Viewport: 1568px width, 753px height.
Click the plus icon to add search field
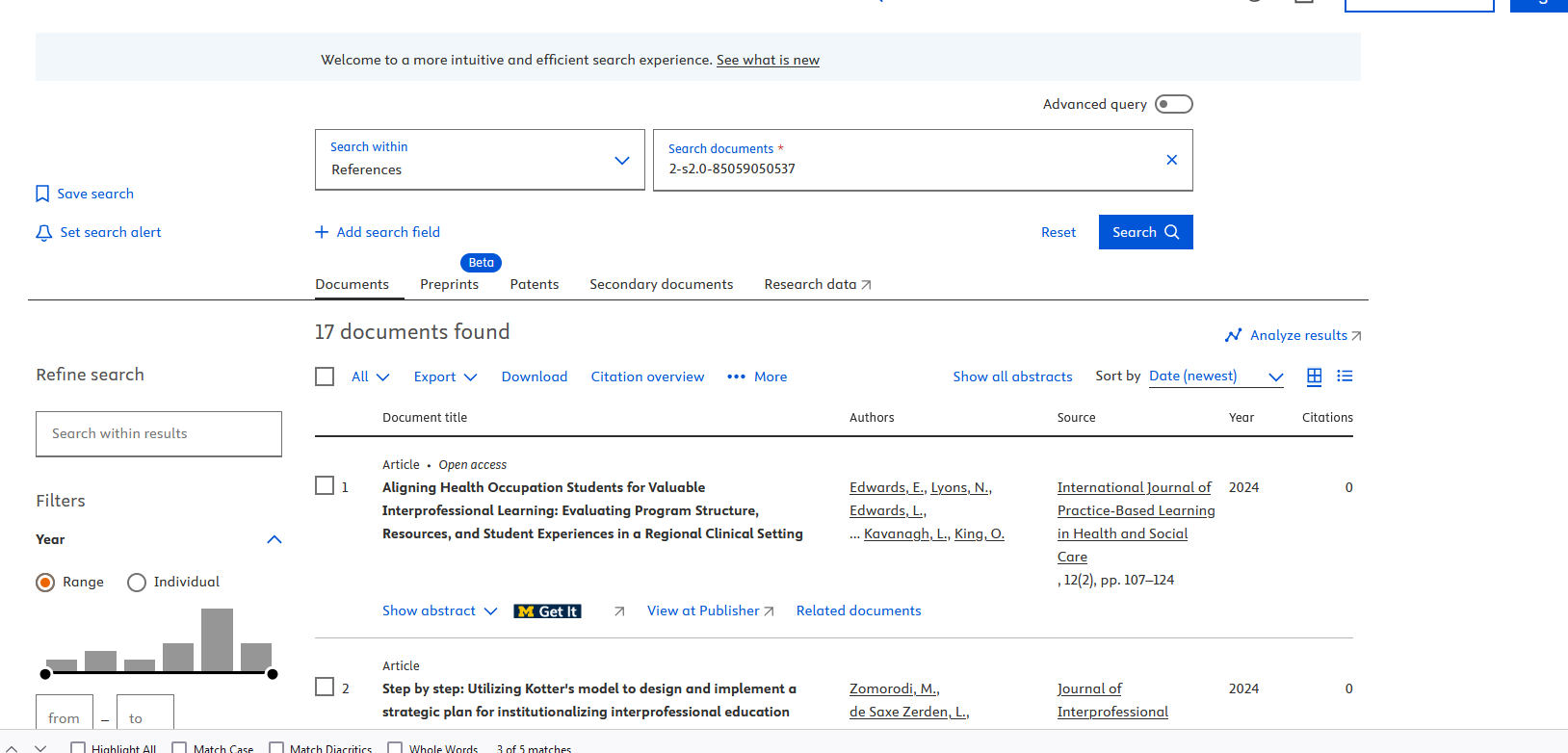[322, 232]
